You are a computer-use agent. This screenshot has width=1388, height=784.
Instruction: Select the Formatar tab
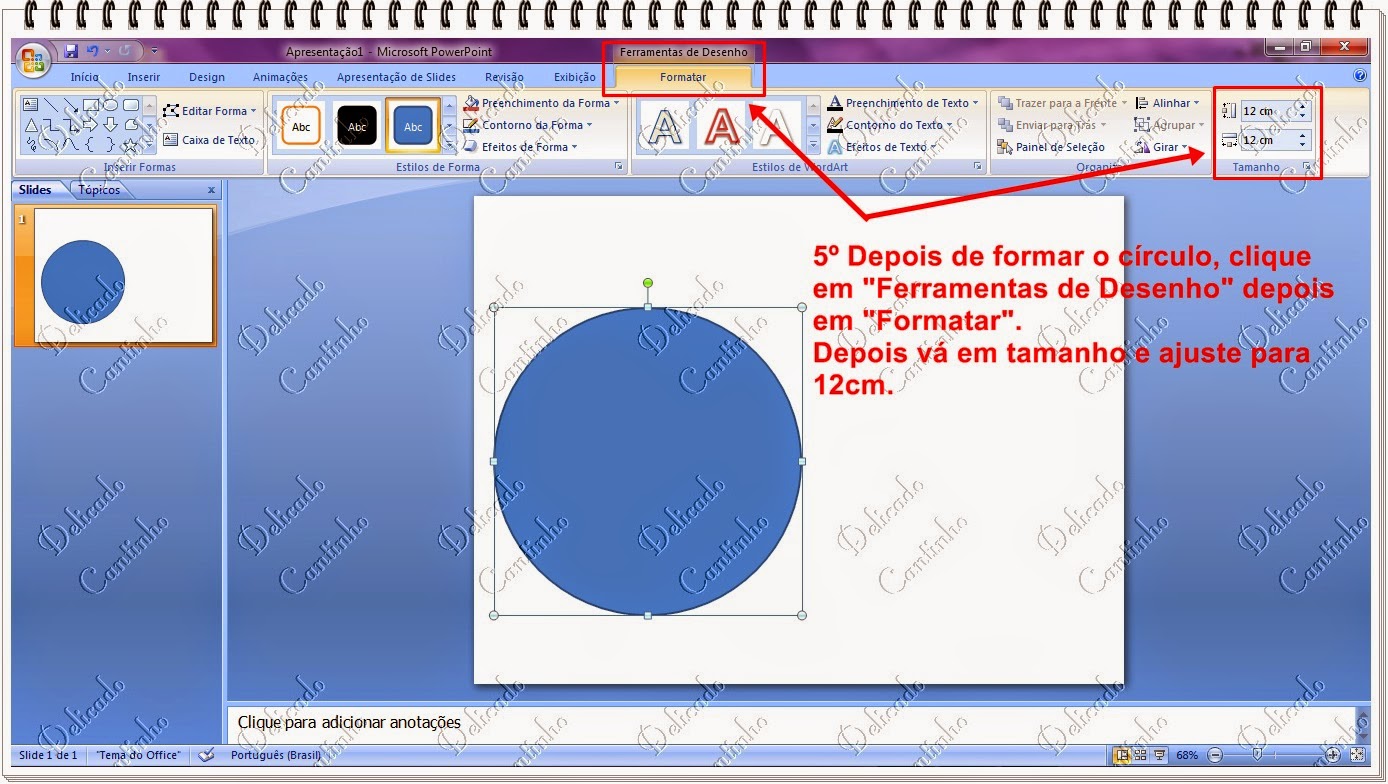pyautogui.click(x=683, y=77)
